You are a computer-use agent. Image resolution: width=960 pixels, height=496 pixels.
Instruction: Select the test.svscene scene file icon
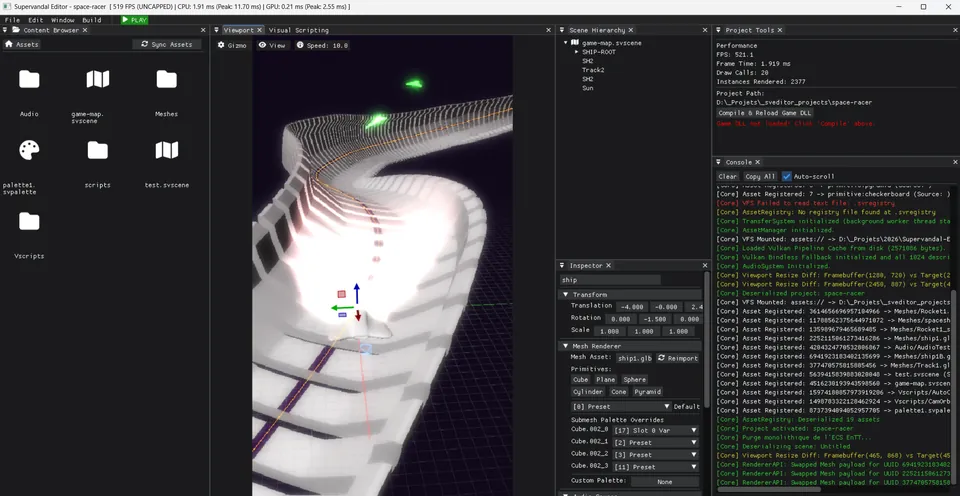[167, 150]
